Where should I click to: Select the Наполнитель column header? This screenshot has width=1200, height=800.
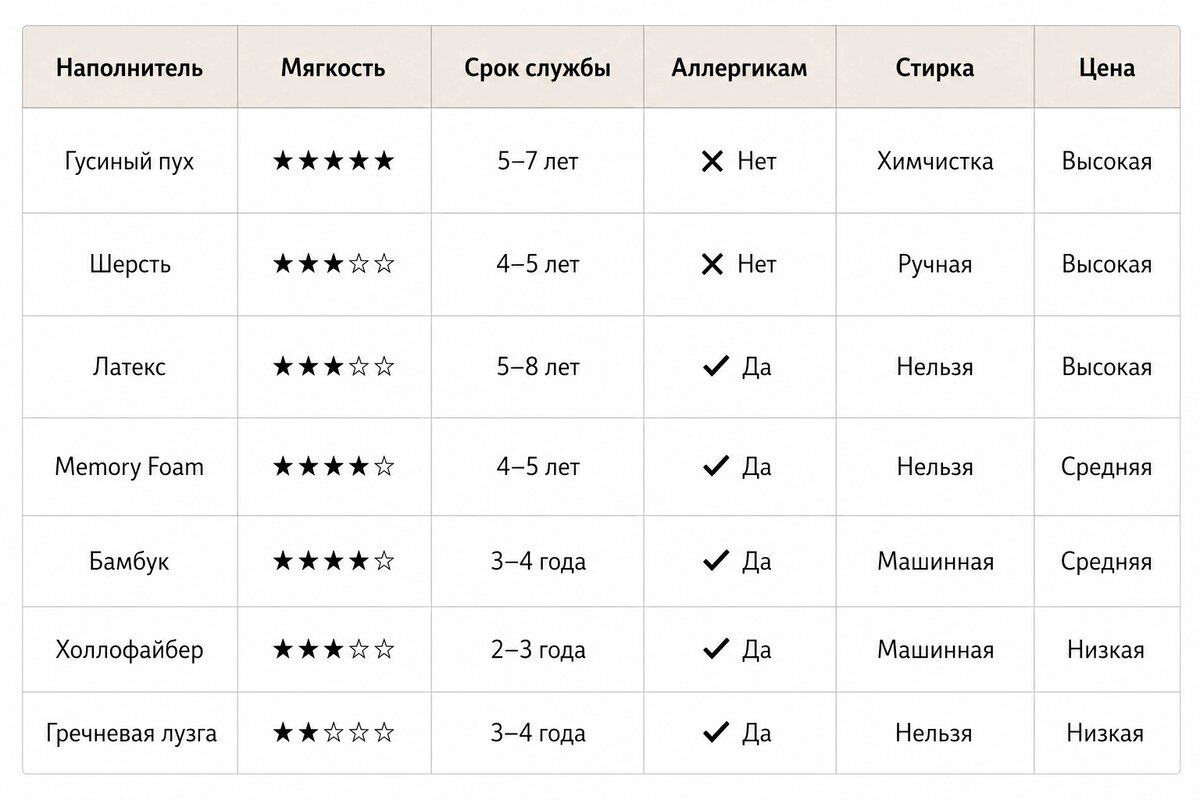click(130, 69)
